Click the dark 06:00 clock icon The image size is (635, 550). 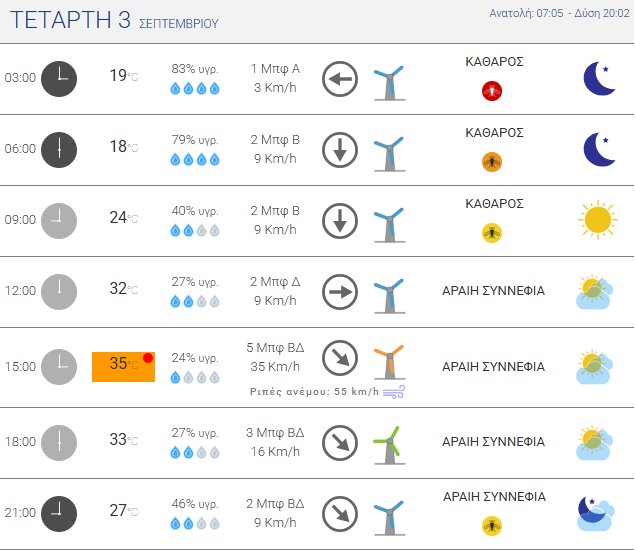click(59, 148)
